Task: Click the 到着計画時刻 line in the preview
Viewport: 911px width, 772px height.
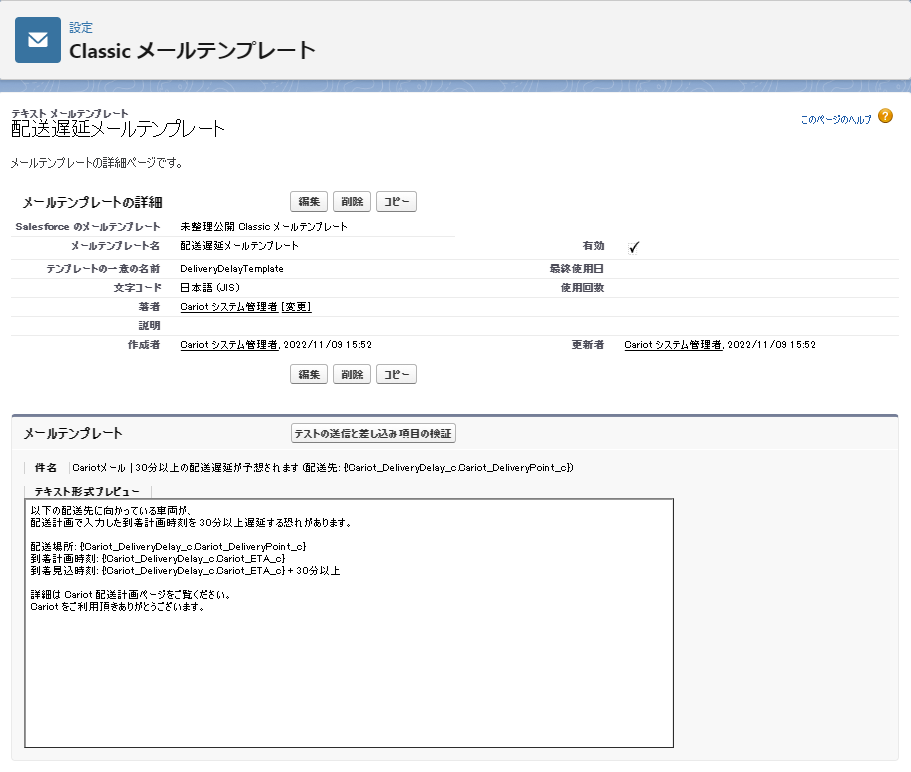Action: tap(158, 559)
